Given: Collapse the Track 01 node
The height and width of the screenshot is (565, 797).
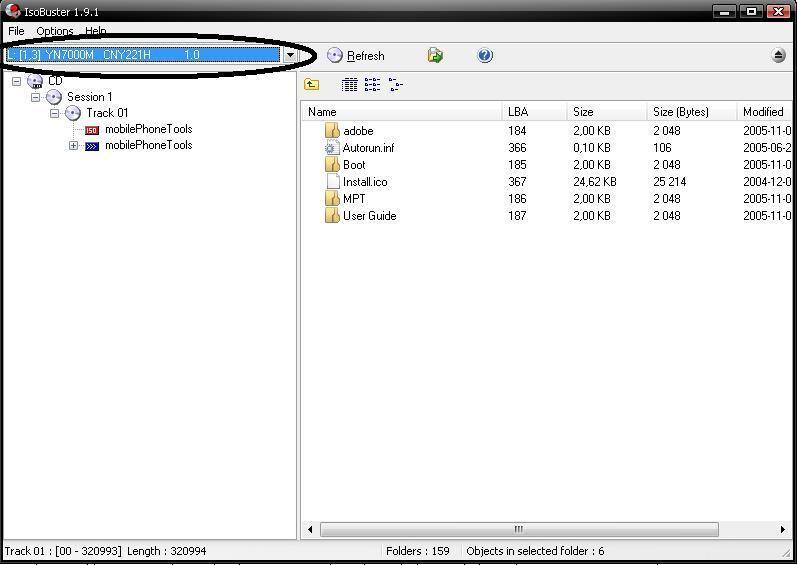Looking at the screenshot, I should pyautogui.click(x=55, y=113).
